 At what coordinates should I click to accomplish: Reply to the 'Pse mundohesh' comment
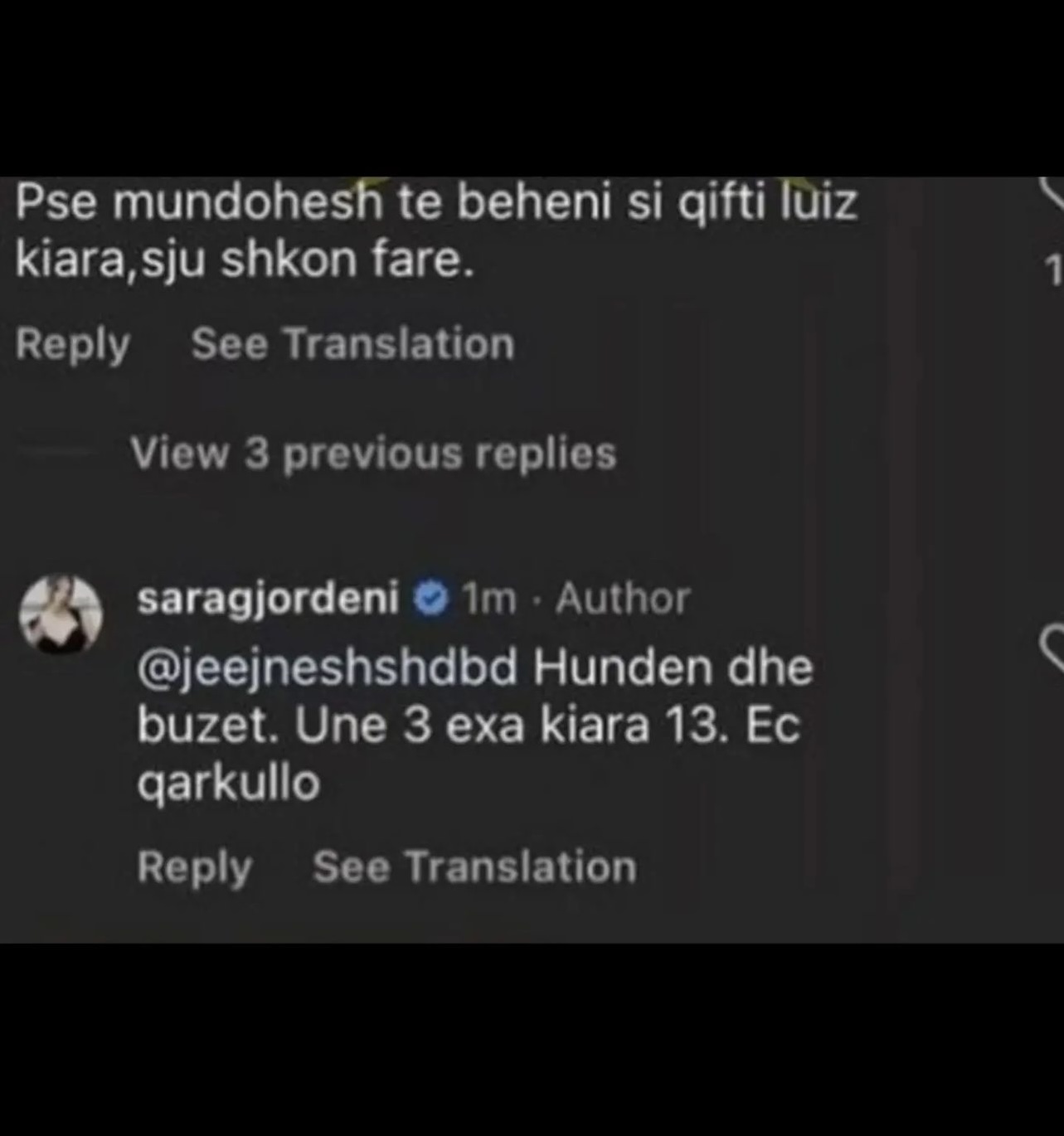coord(73,344)
